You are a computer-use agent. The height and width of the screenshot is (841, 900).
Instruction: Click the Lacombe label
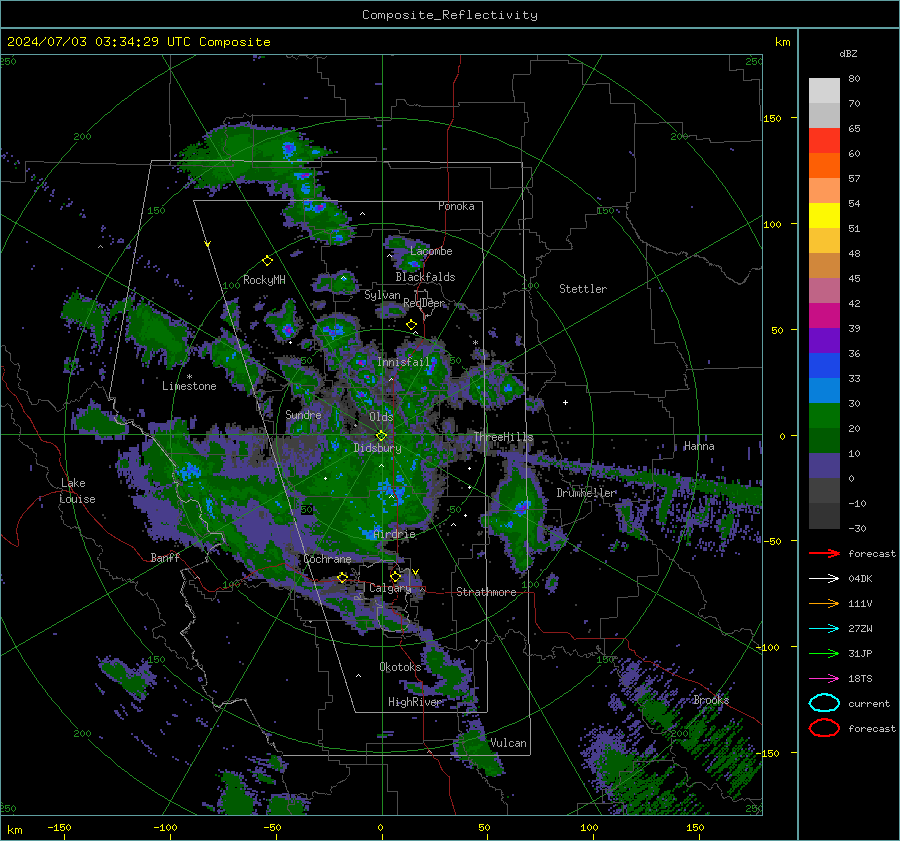click(431, 251)
